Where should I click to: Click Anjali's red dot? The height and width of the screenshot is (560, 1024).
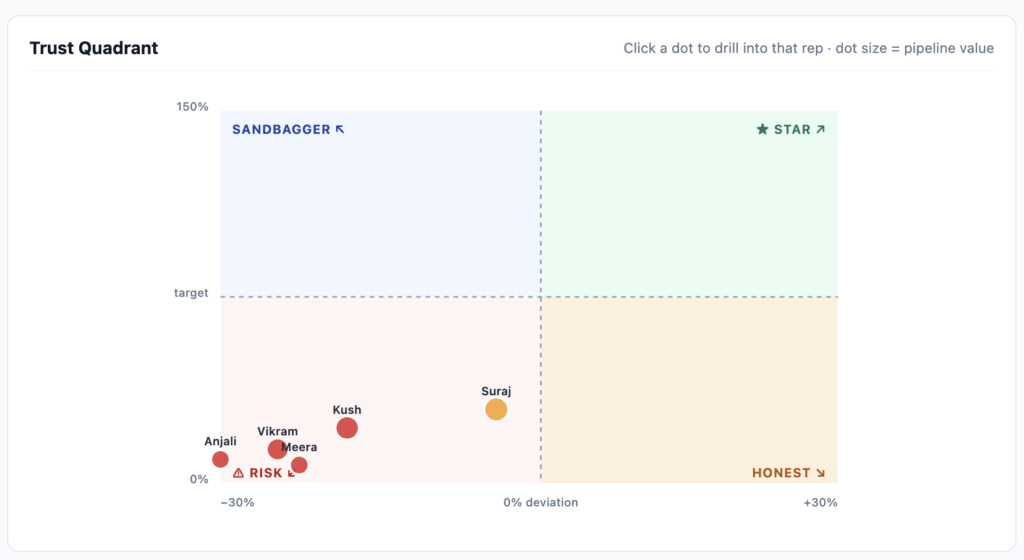tap(221, 459)
